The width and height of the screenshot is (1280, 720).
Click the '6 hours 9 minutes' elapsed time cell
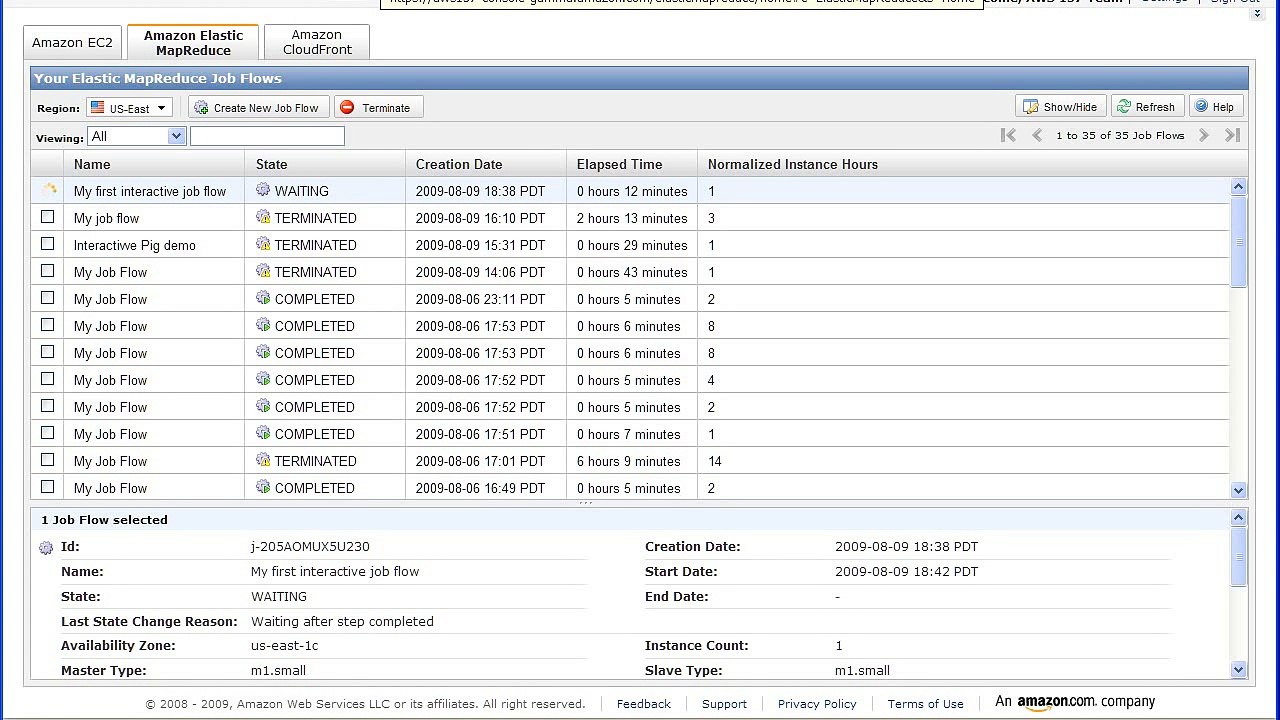click(629, 461)
